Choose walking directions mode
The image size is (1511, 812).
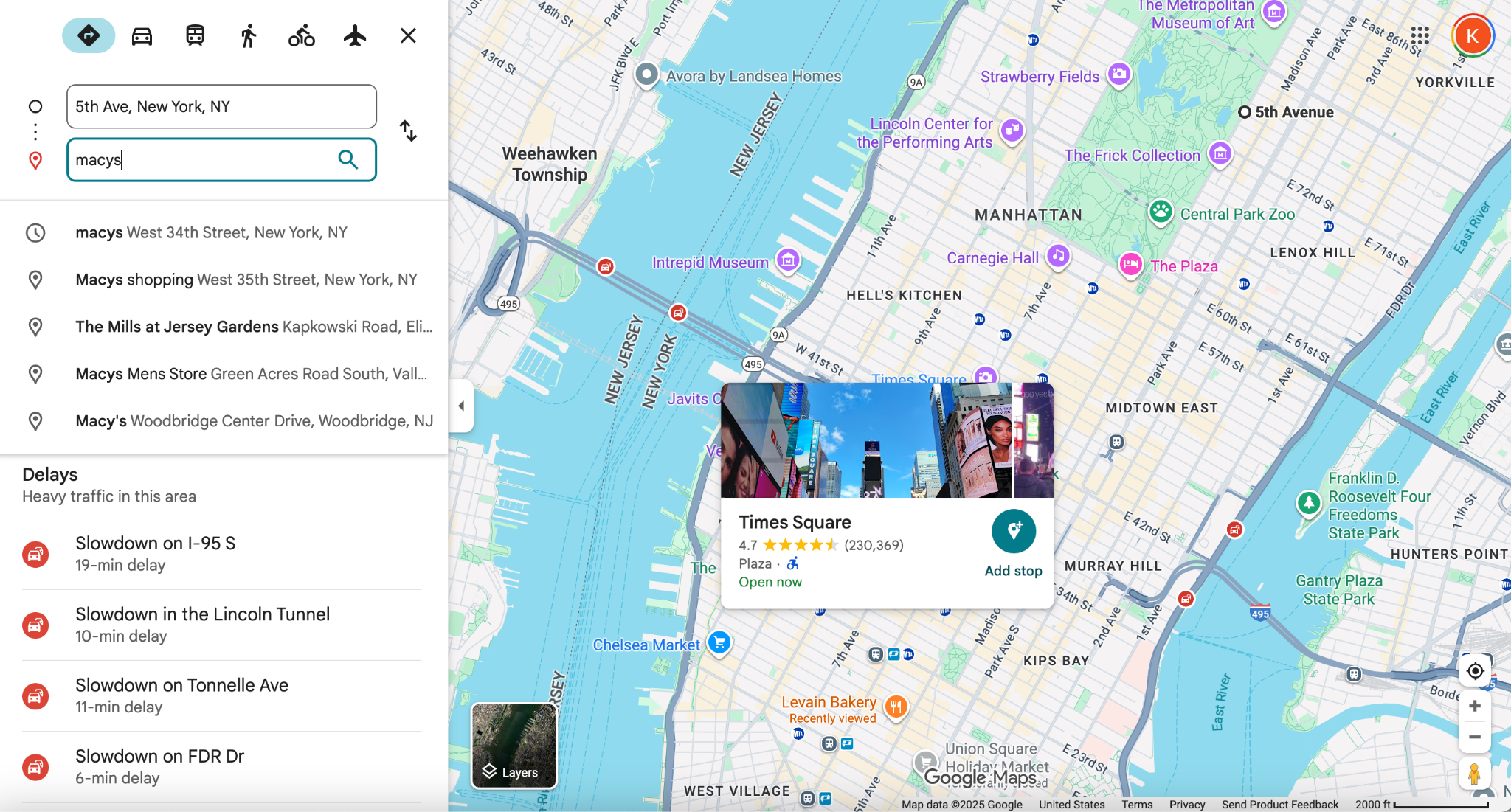tap(248, 35)
